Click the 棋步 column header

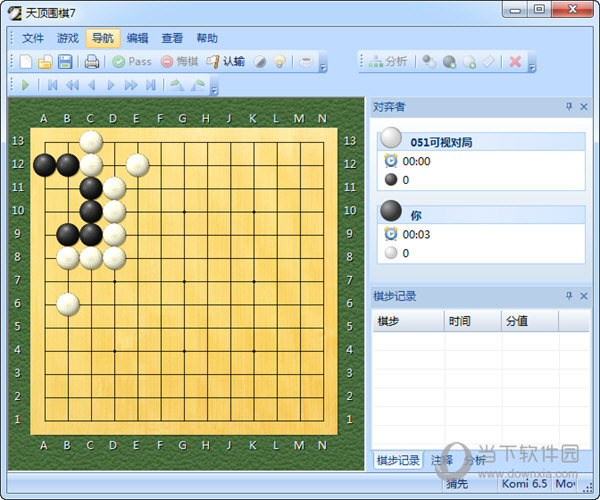coord(408,321)
